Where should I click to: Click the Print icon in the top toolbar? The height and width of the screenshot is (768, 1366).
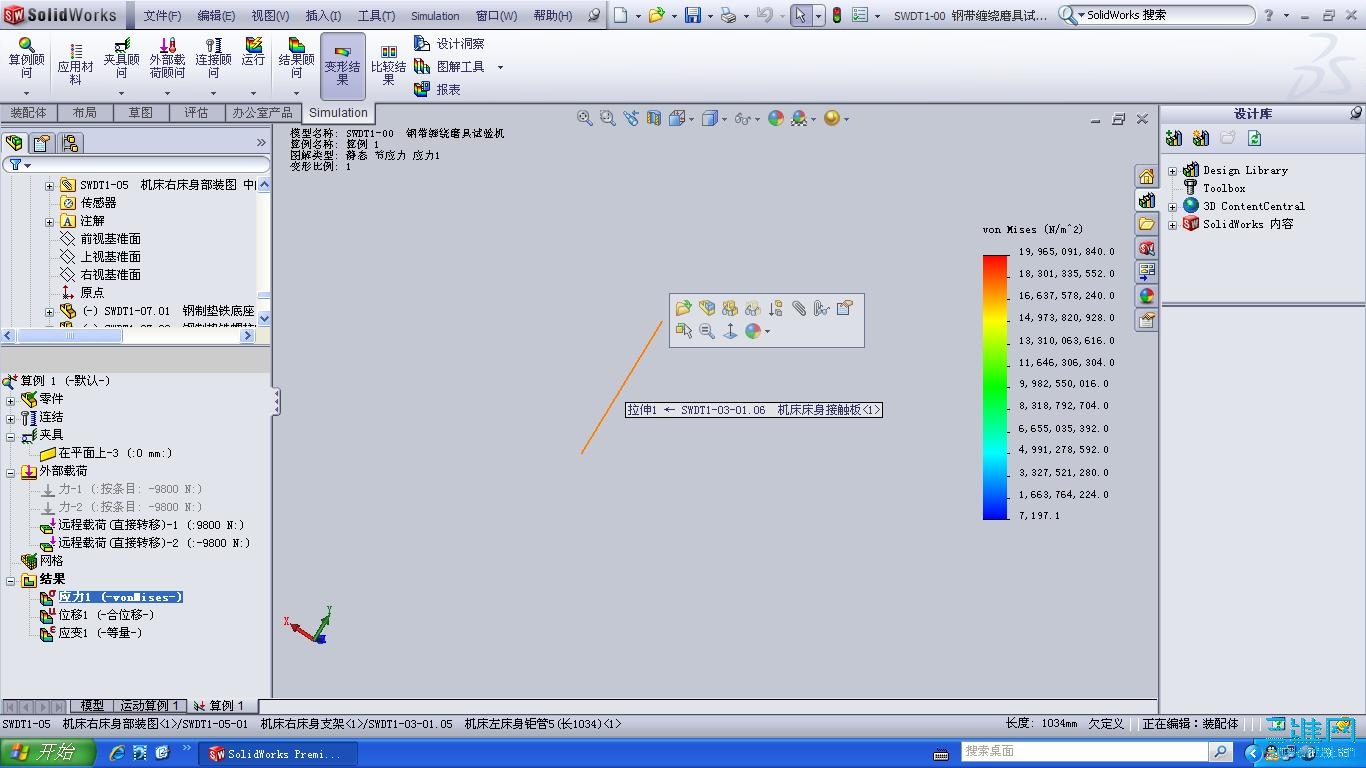[728, 15]
